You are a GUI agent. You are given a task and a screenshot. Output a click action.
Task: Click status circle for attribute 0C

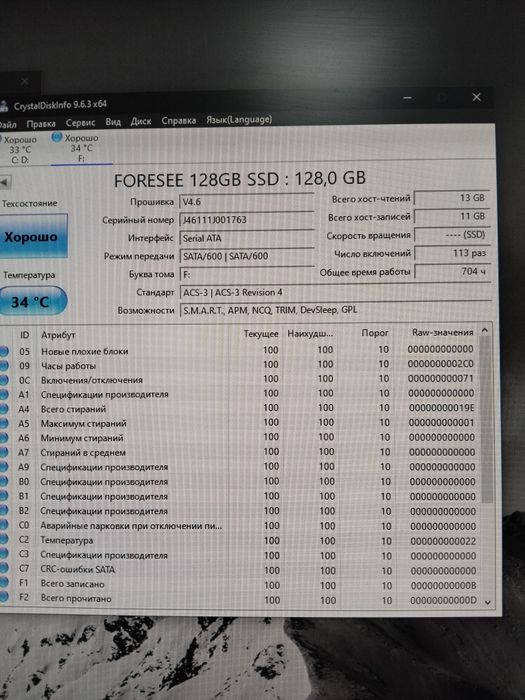pyautogui.click(x=4, y=380)
